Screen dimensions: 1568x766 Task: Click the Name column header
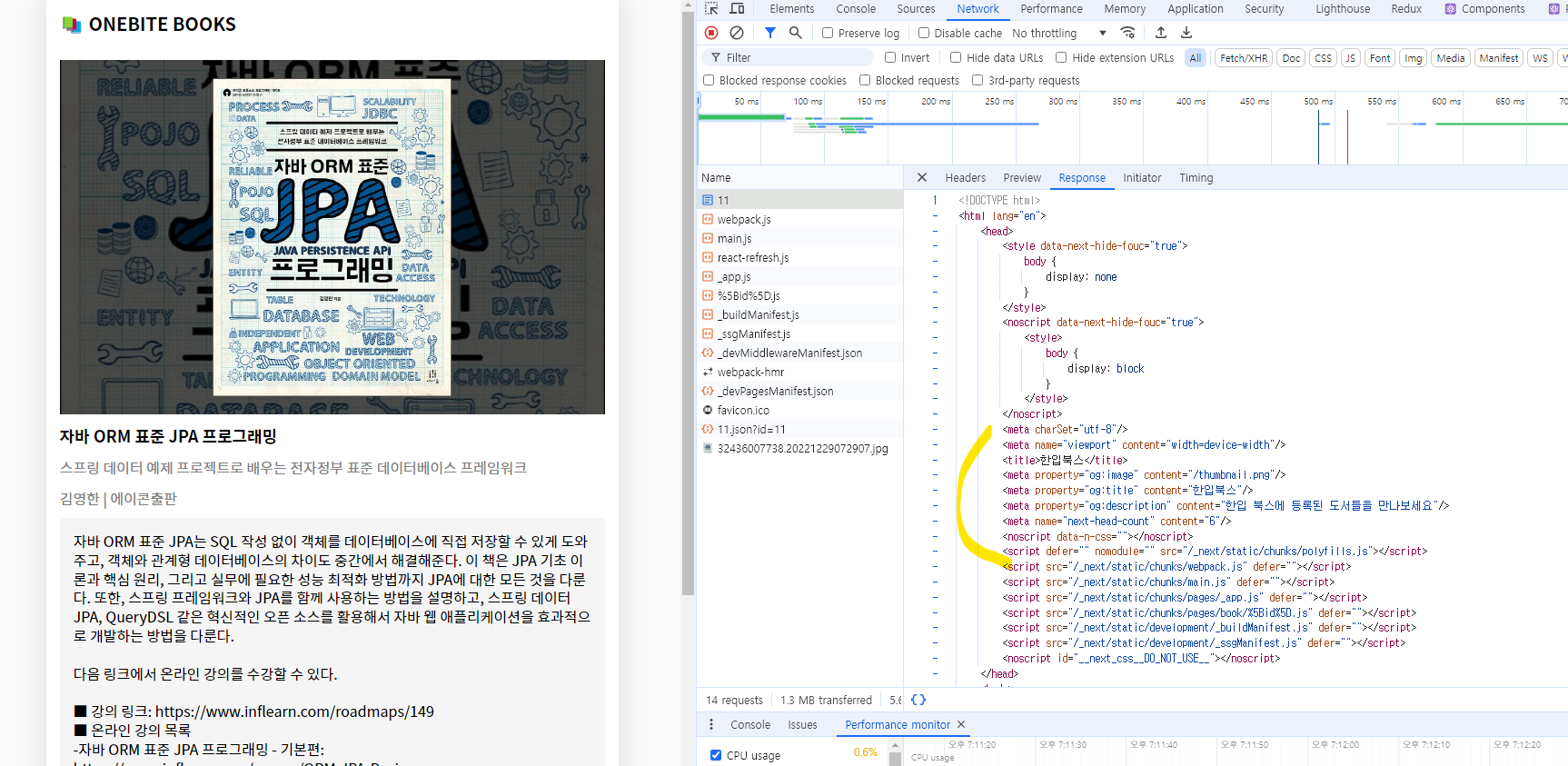800,178
